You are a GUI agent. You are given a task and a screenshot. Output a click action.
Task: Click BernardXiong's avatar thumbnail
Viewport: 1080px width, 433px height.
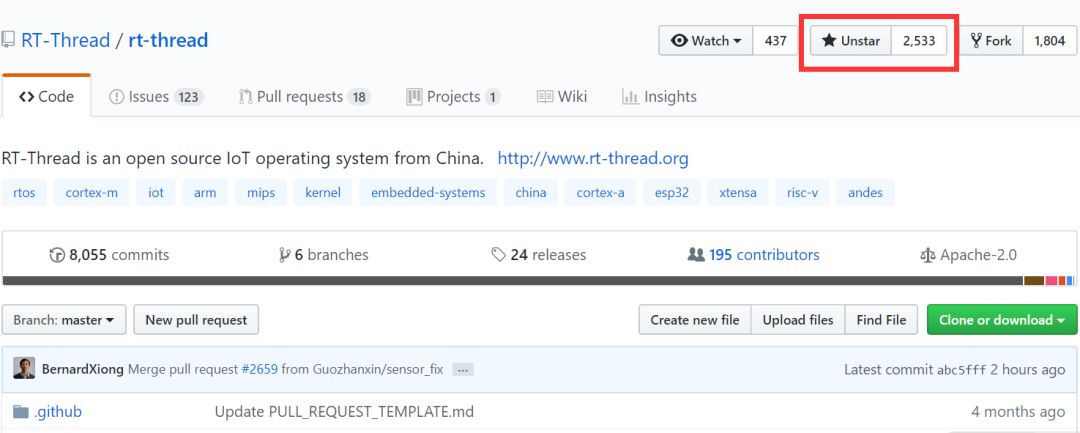[24, 368]
